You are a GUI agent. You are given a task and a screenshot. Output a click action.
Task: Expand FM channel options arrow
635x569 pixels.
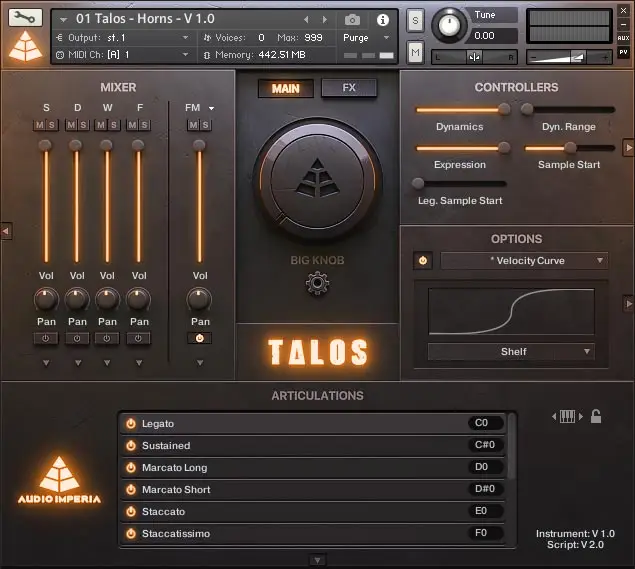200,363
